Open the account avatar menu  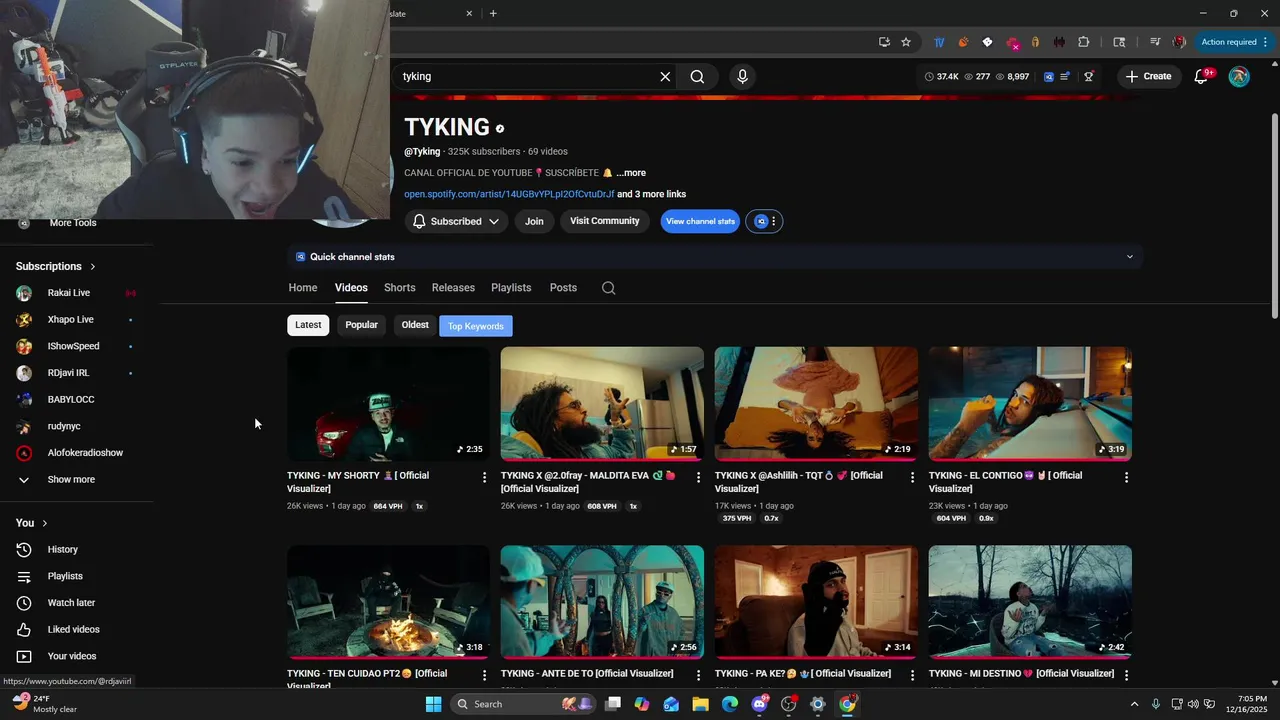[x=1239, y=76]
